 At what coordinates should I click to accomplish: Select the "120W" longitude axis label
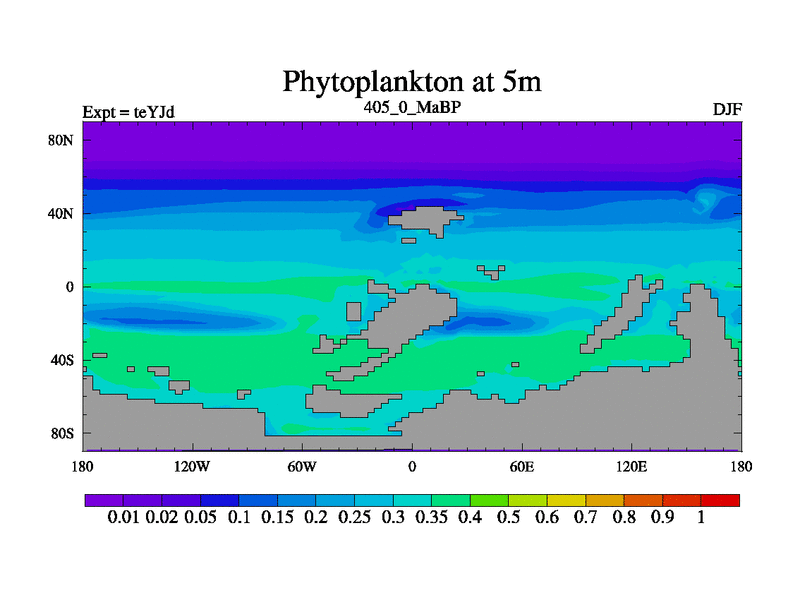click(192, 467)
